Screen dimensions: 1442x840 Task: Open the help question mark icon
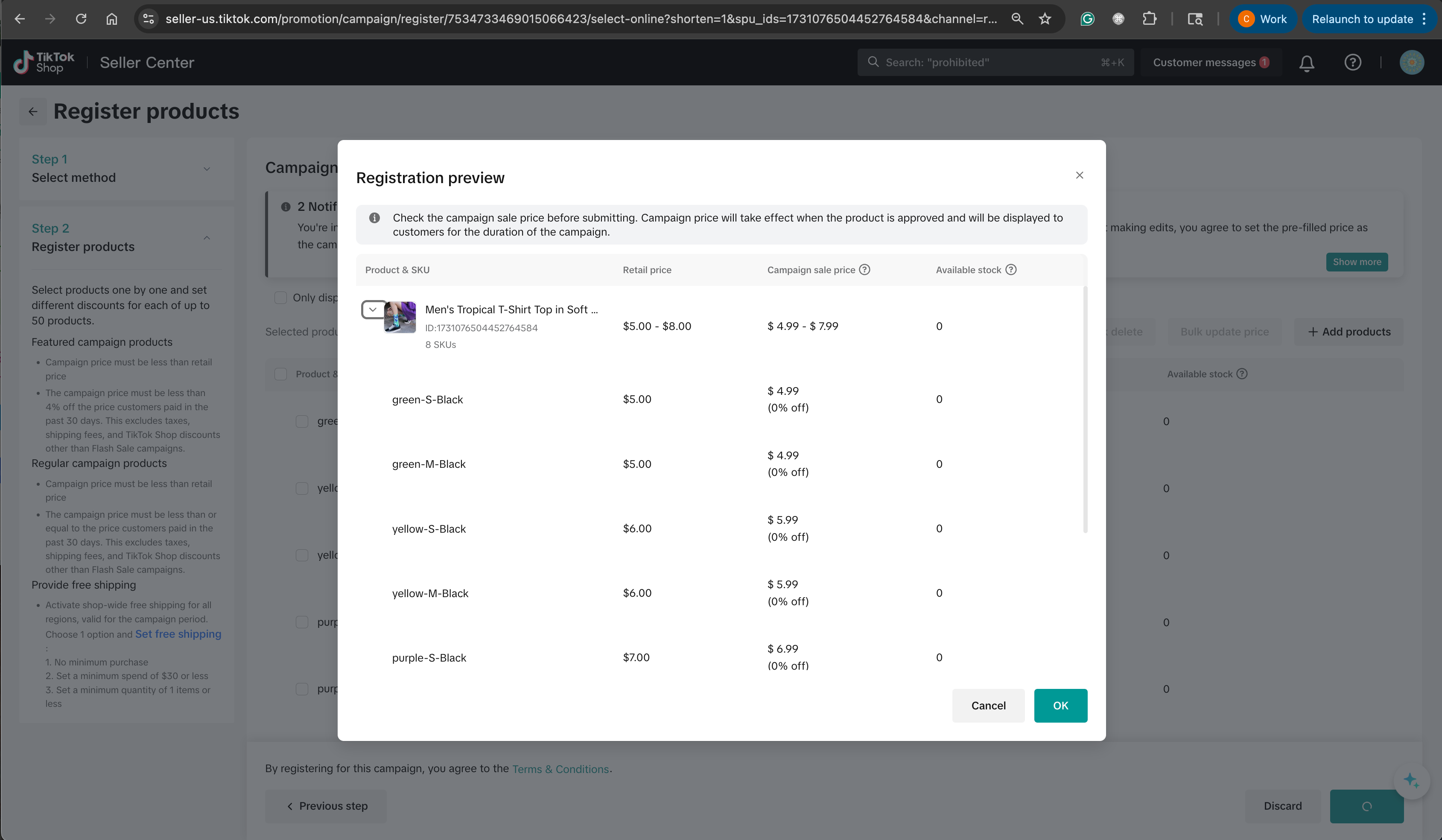tap(1352, 62)
